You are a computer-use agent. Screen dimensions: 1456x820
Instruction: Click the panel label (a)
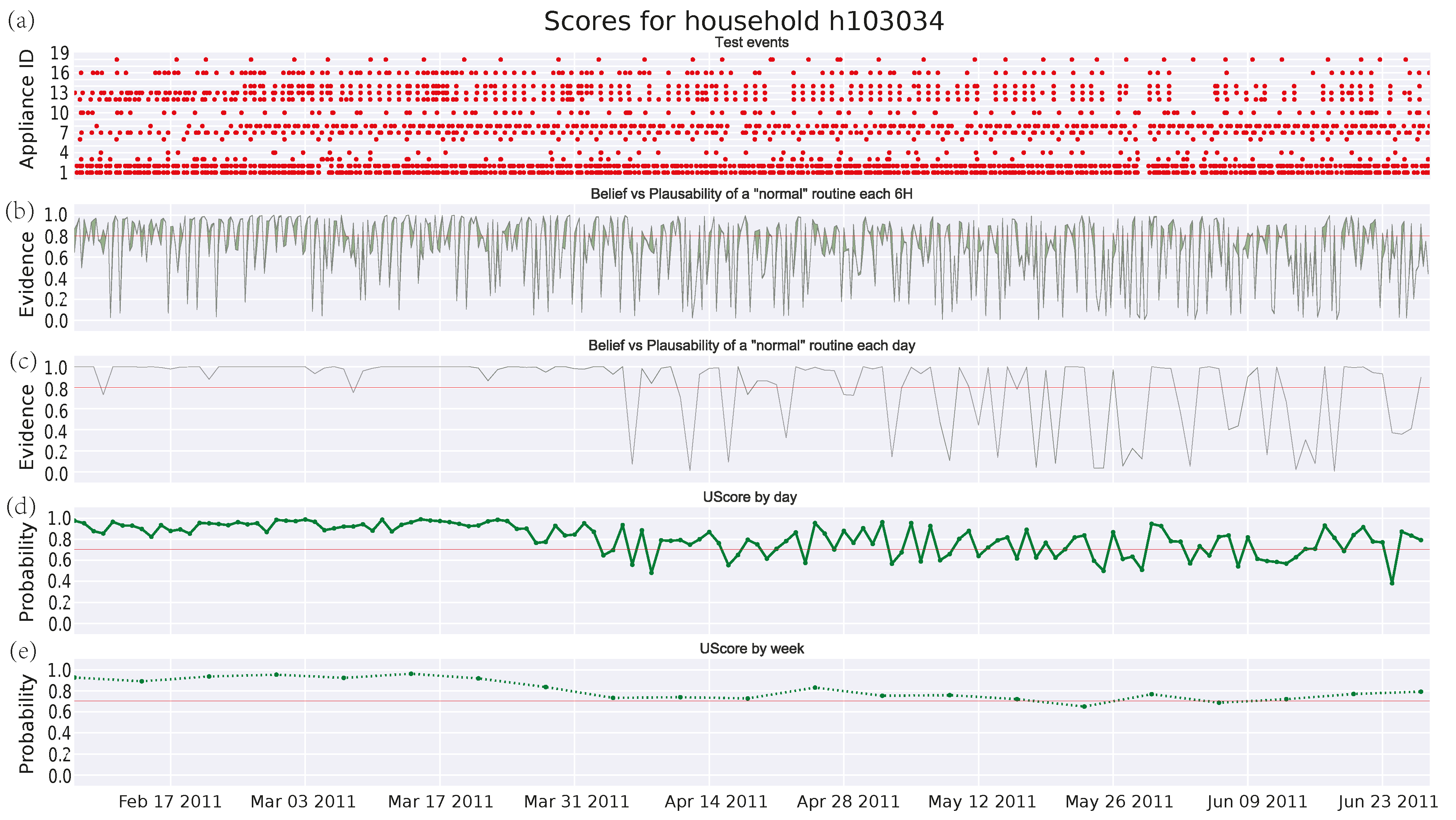pyautogui.click(x=21, y=21)
